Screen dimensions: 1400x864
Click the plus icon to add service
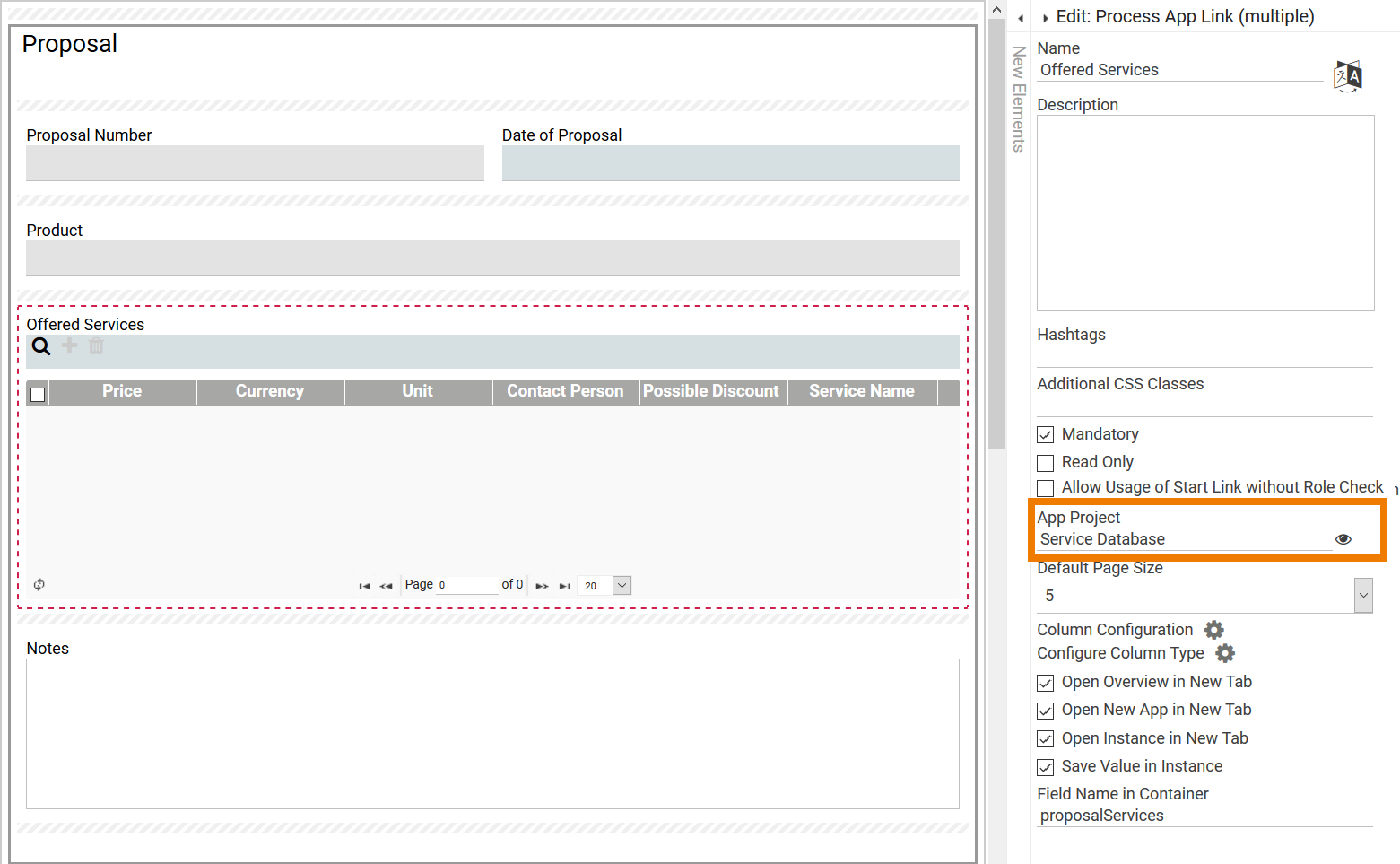tap(69, 346)
